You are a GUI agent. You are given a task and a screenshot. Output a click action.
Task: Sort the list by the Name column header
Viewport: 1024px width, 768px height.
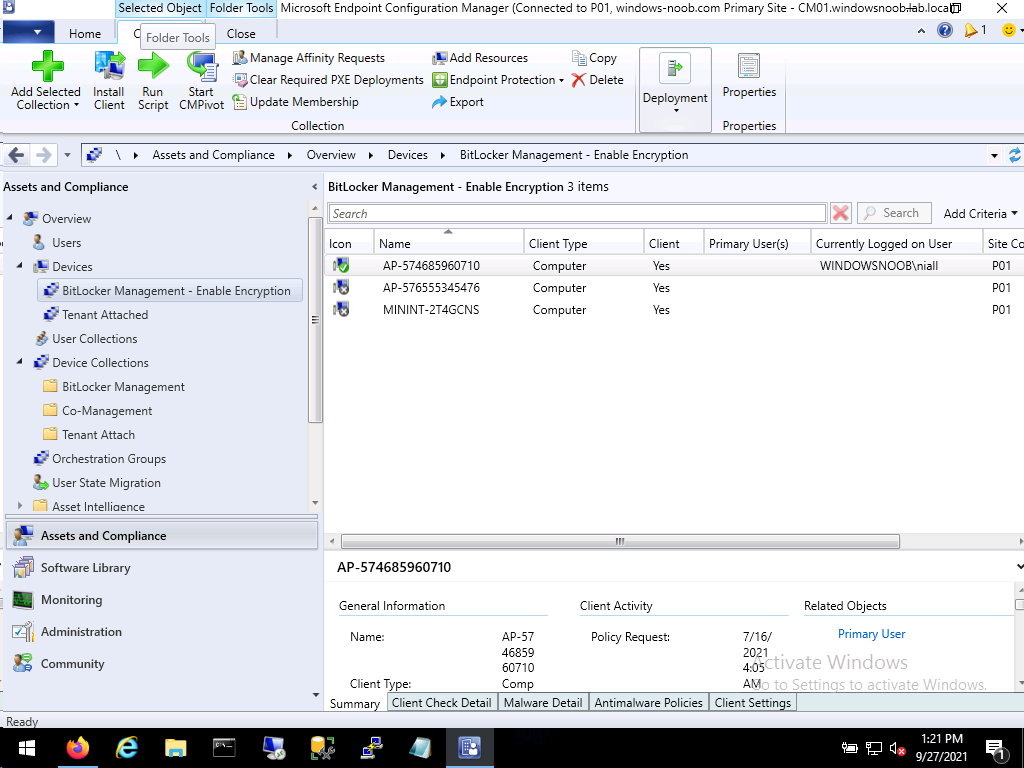pos(448,243)
